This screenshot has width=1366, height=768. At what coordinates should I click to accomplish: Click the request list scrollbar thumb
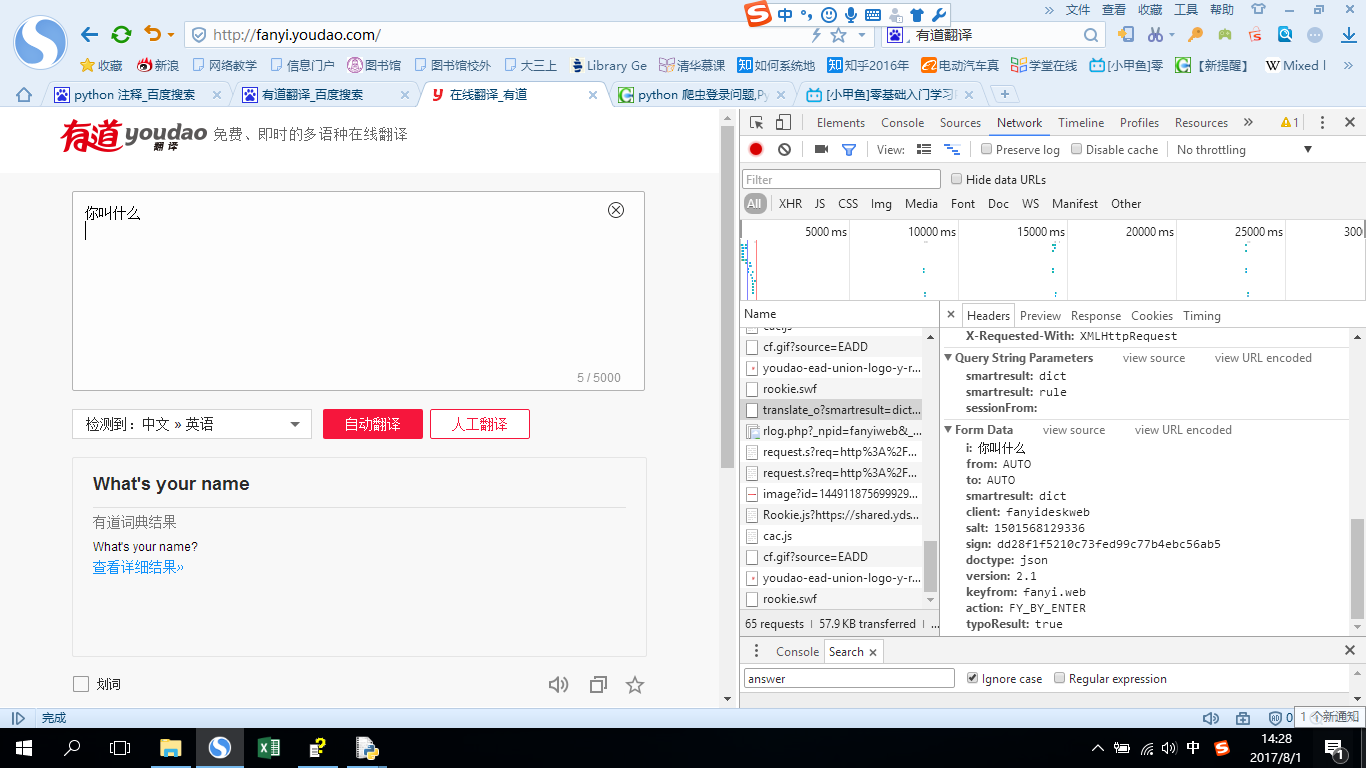[x=931, y=567]
